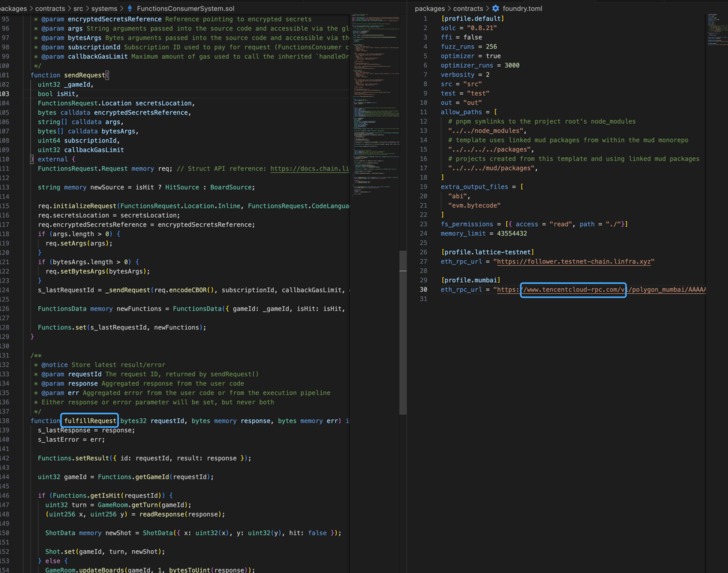The image size is (728, 573).
Task: Open 'packages' breadcrumb in the right editor
Action: tap(429, 8)
